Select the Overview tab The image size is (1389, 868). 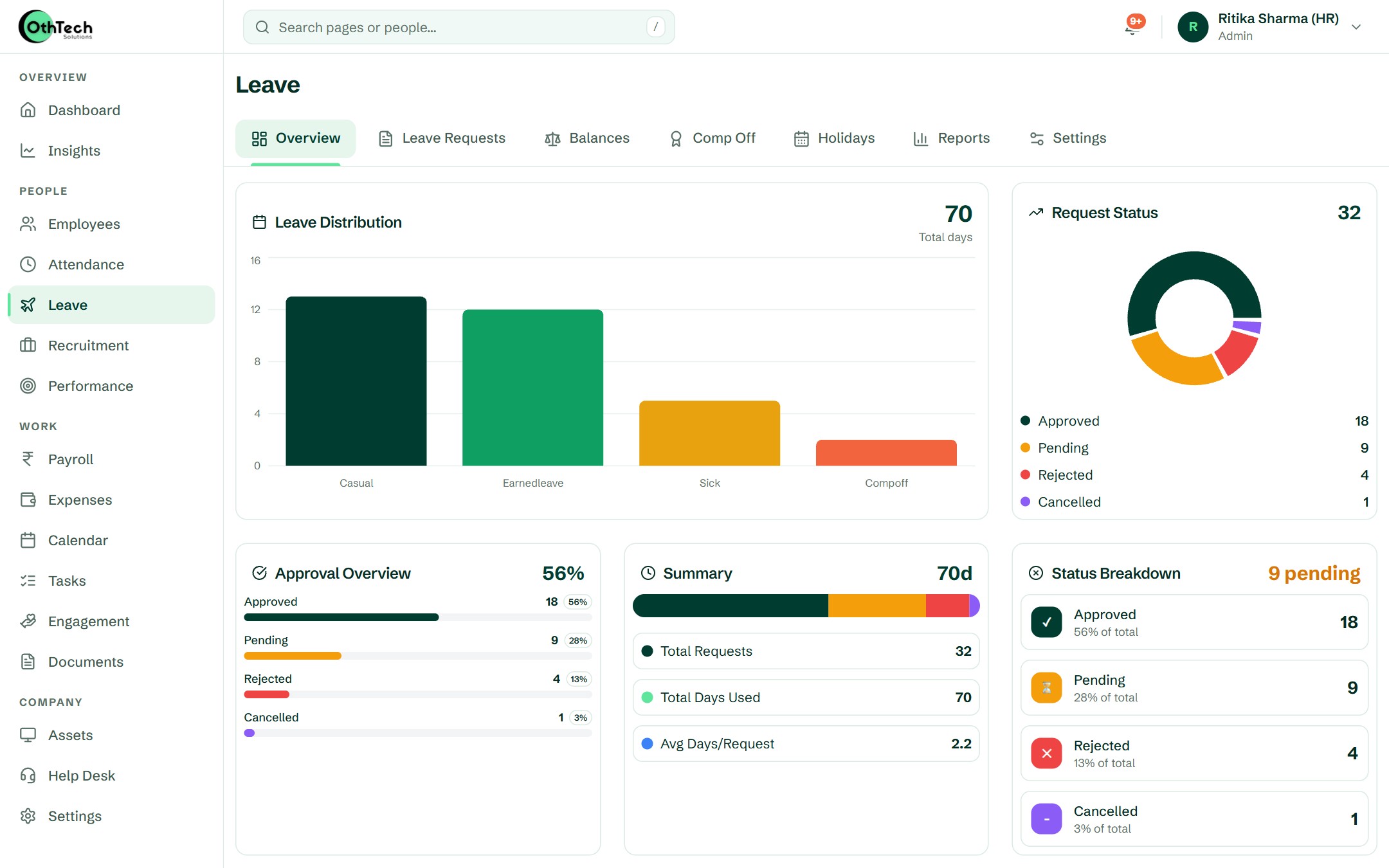click(x=296, y=138)
